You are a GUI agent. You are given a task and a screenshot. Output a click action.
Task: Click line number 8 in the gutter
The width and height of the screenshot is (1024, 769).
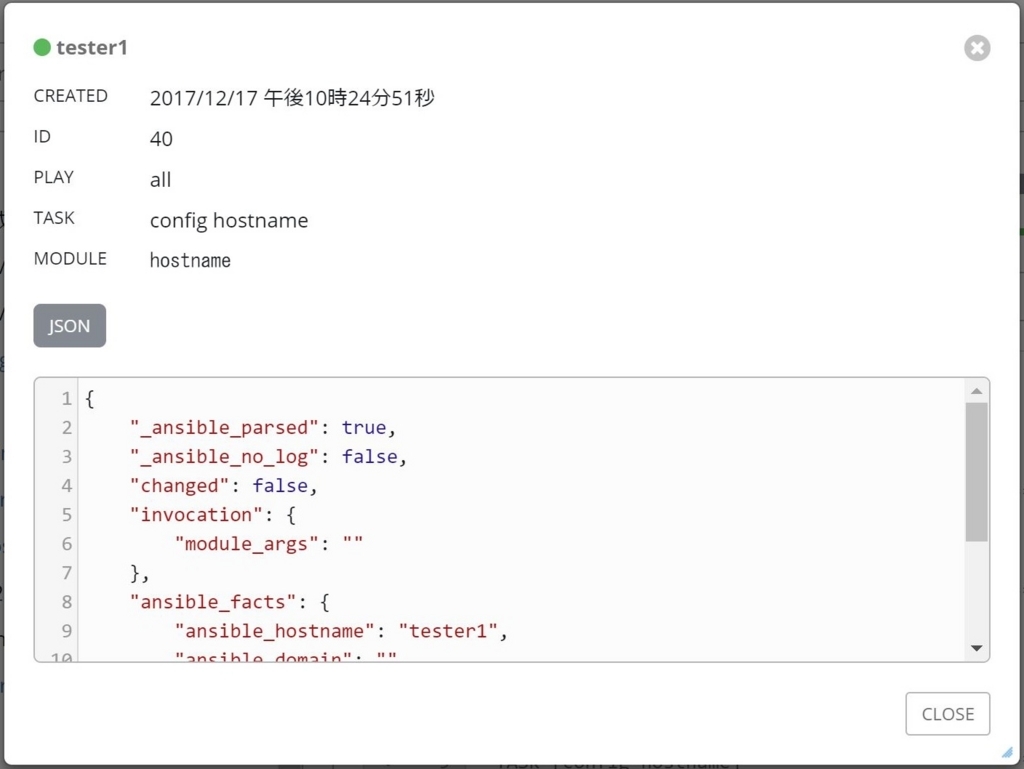[x=67, y=602]
